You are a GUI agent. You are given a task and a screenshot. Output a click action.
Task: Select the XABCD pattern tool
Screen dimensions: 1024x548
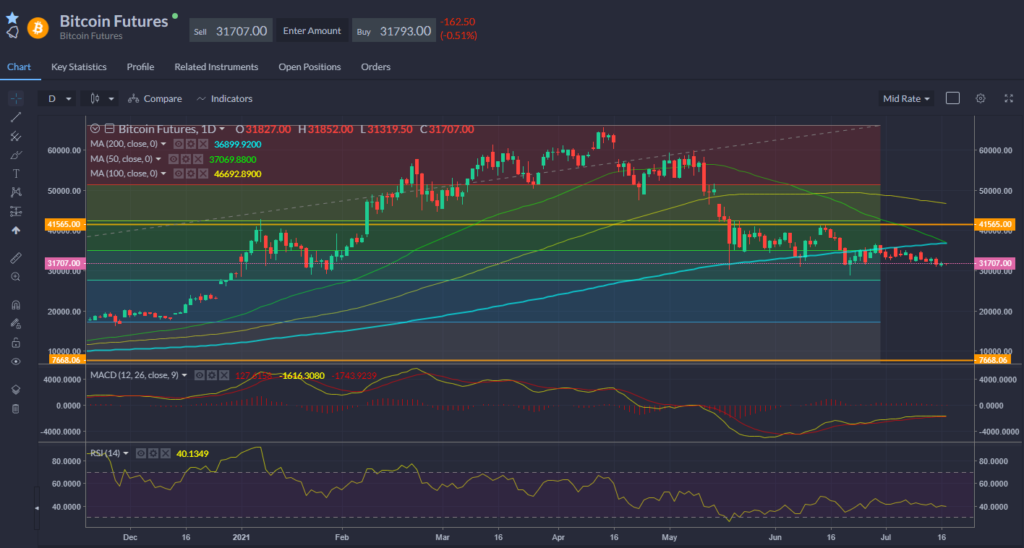click(x=16, y=193)
